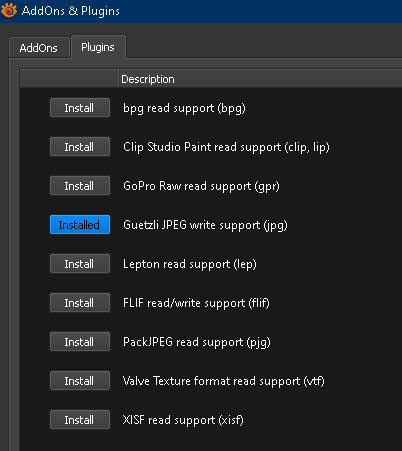The width and height of the screenshot is (402, 451).
Task: Select the bpg read support description text
Action: [184, 109]
